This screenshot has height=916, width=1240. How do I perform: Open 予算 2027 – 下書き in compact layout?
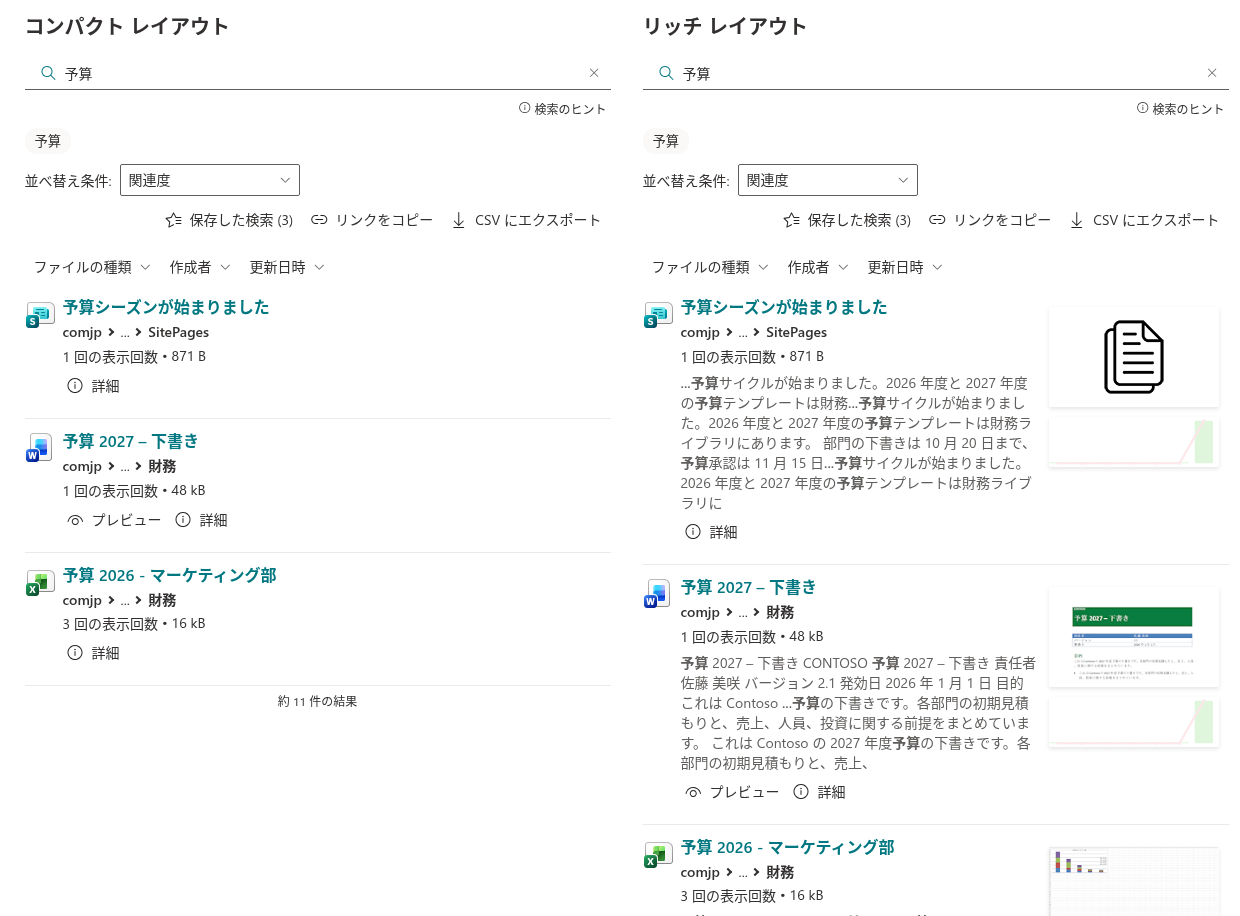click(x=131, y=441)
